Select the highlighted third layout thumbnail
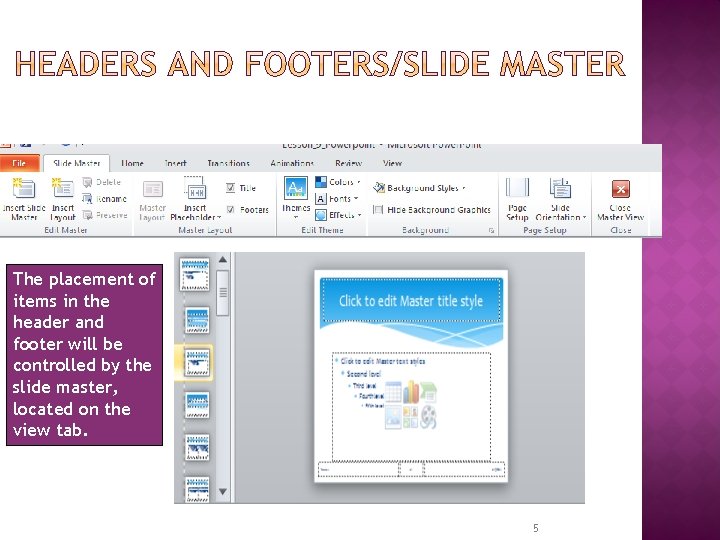Image resolution: width=720 pixels, height=540 pixels. pos(197,363)
